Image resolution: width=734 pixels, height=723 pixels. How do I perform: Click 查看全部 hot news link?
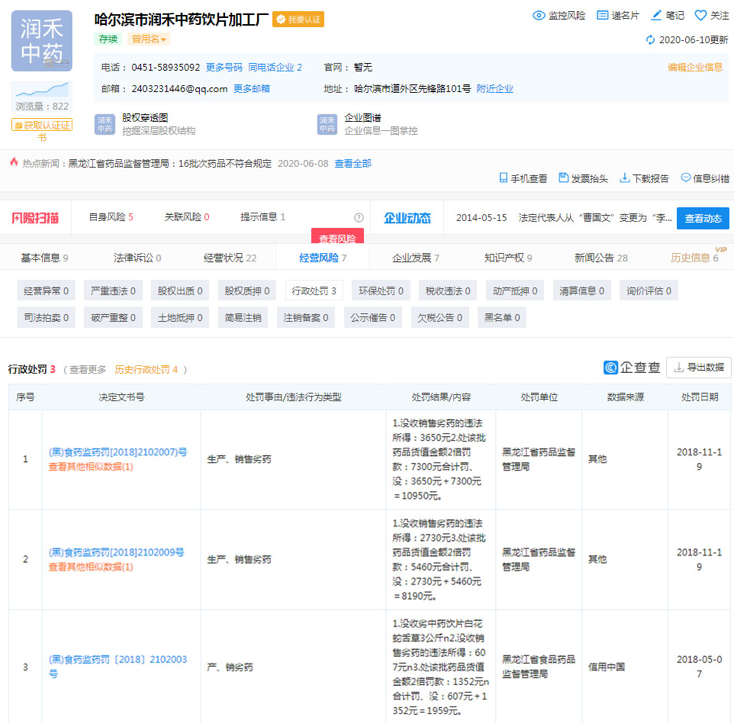click(353, 163)
